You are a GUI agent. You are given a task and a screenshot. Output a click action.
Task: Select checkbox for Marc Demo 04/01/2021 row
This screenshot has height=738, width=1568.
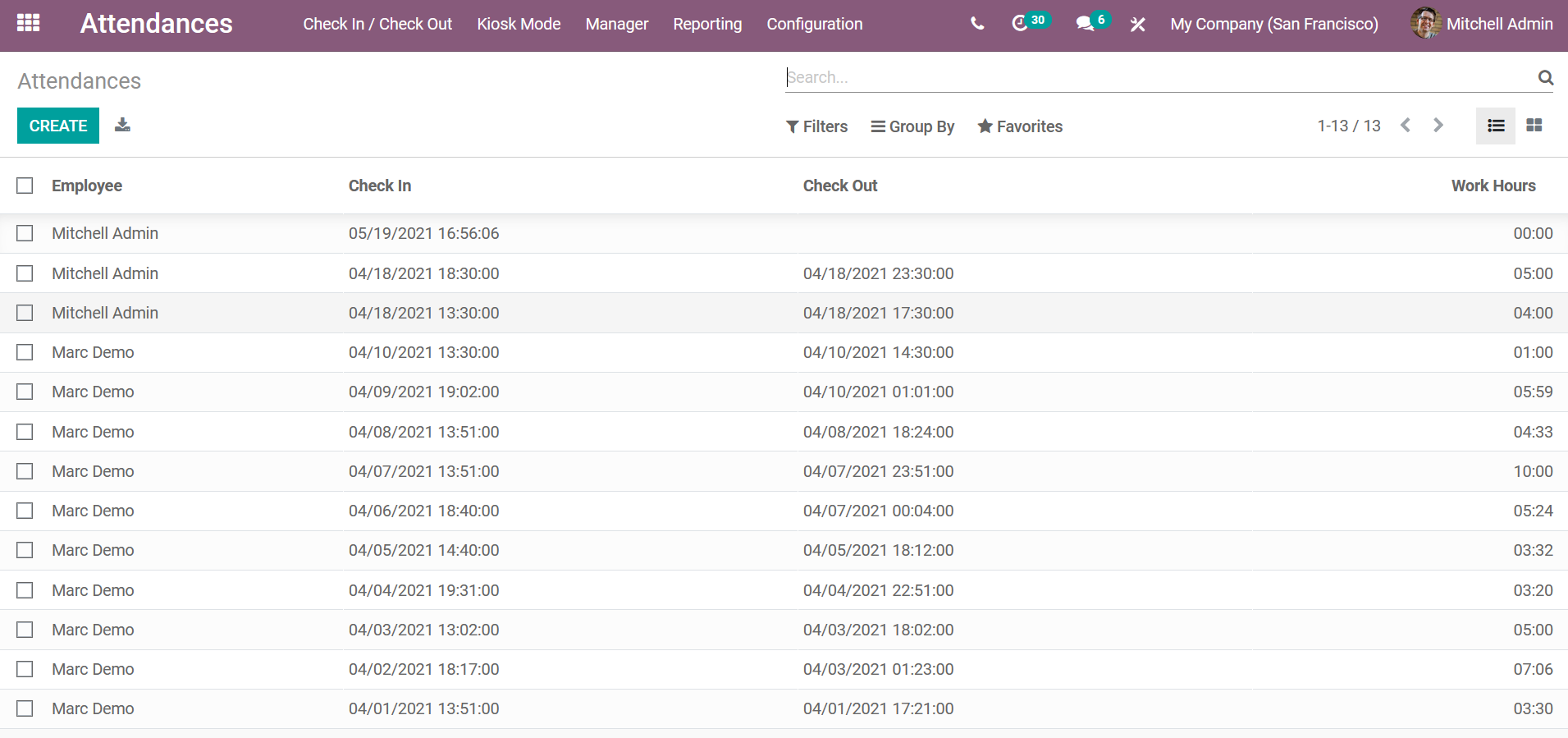25,708
